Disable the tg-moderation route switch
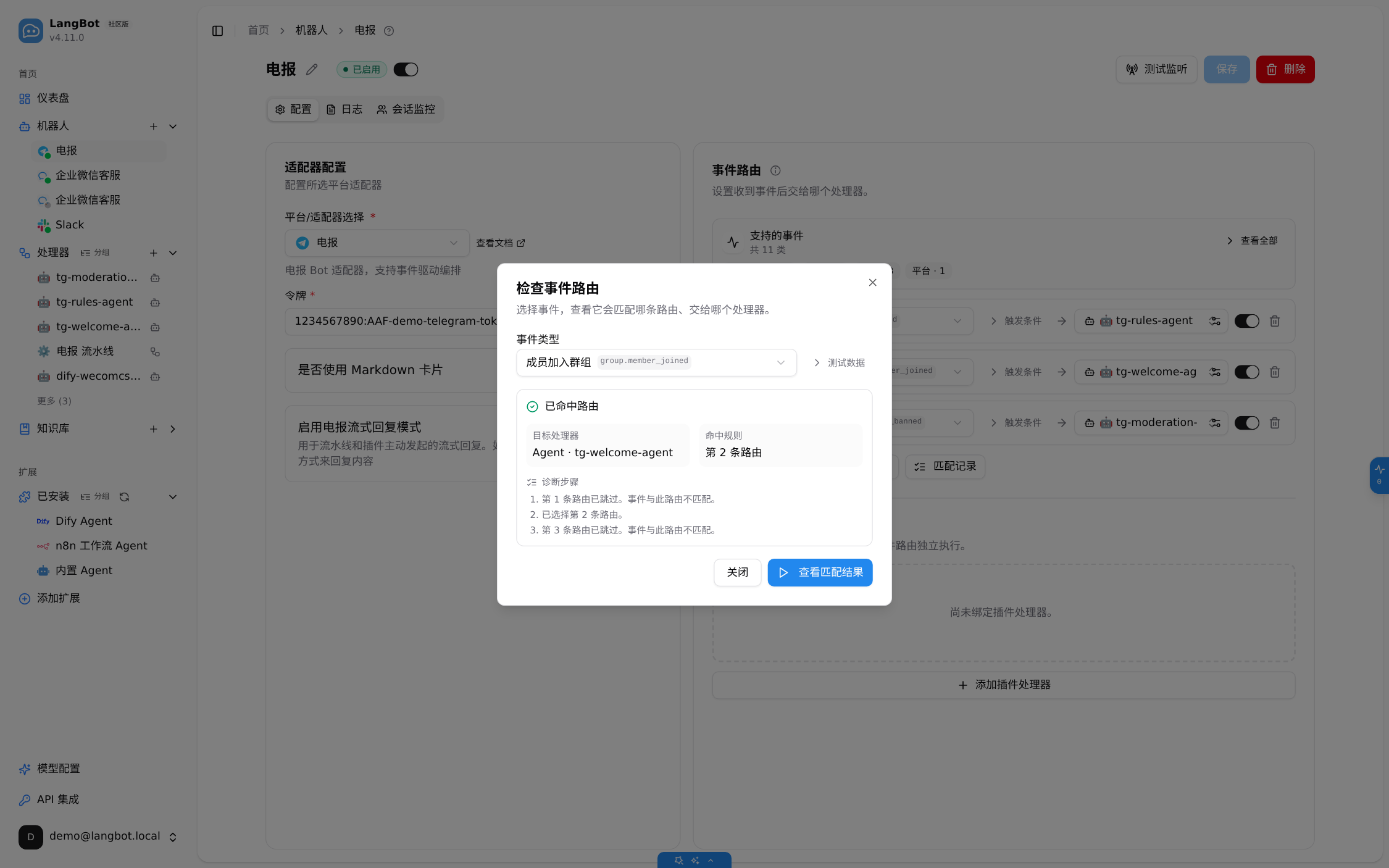This screenshot has height=868, width=1389. click(1246, 423)
